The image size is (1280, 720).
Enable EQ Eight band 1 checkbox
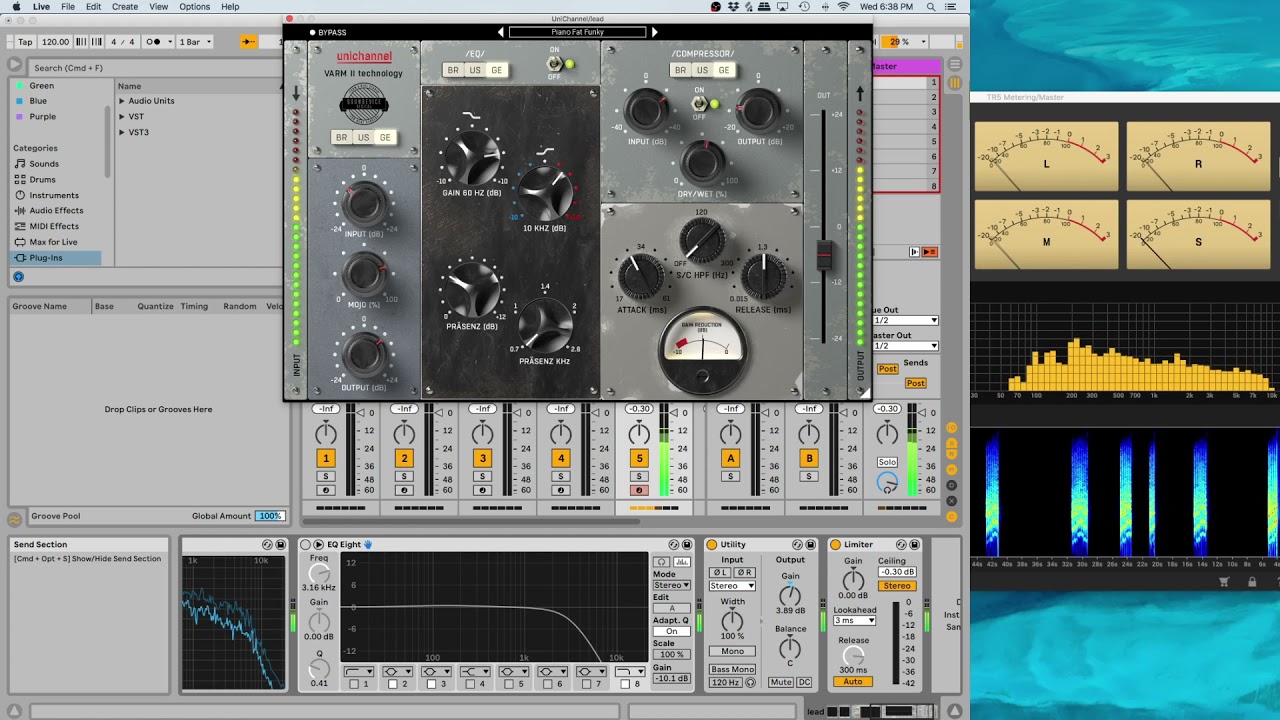click(x=355, y=684)
